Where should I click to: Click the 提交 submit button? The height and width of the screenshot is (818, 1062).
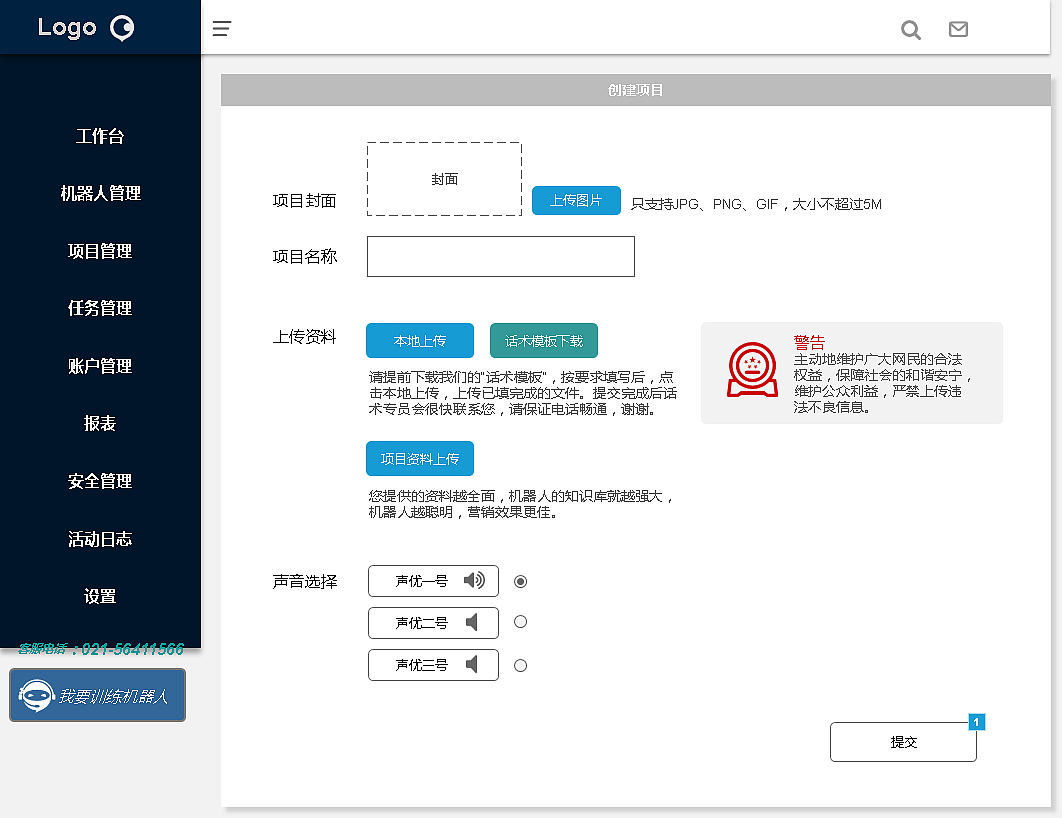coord(902,742)
